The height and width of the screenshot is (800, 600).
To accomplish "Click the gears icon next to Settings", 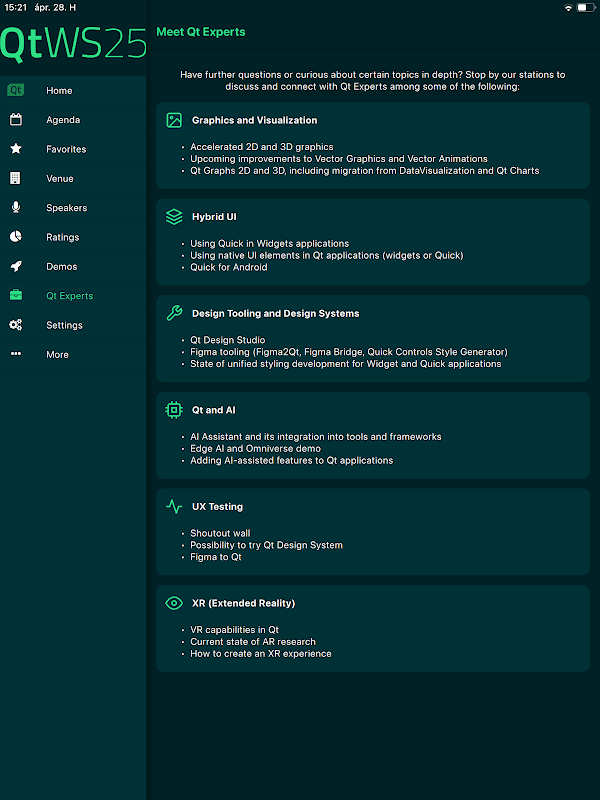I will [x=16, y=324].
